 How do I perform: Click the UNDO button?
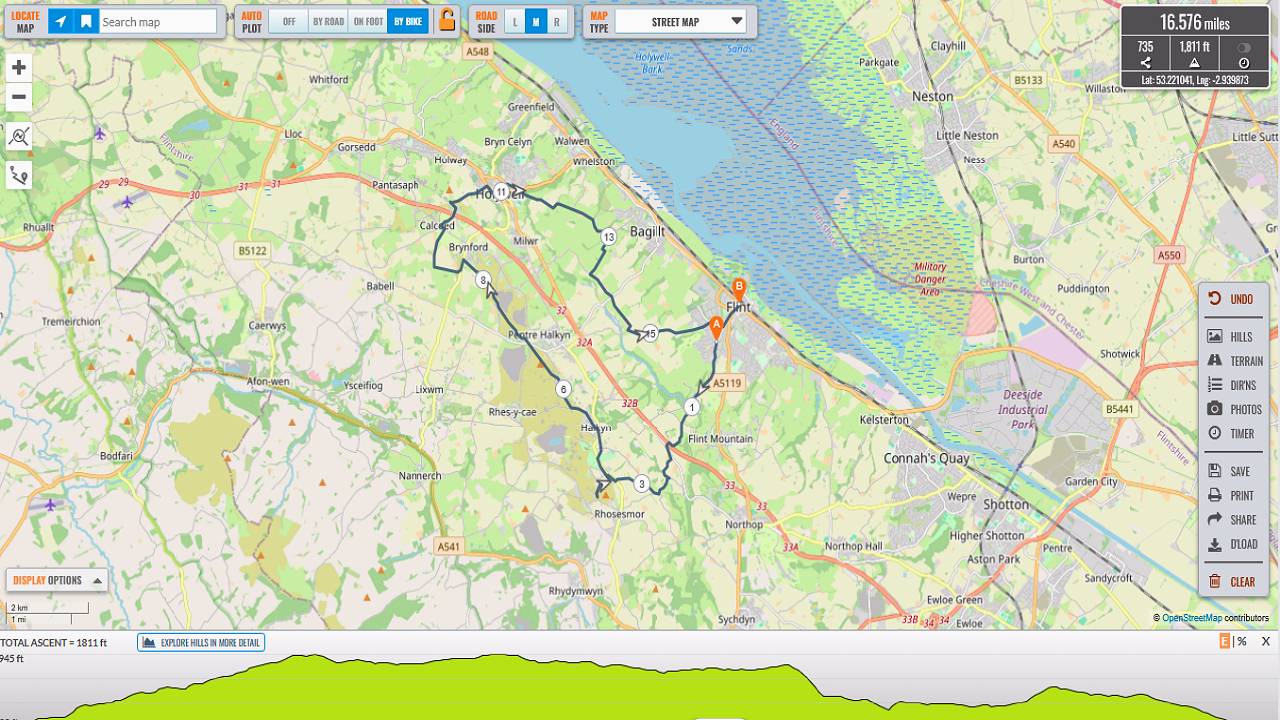coord(1231,299)
